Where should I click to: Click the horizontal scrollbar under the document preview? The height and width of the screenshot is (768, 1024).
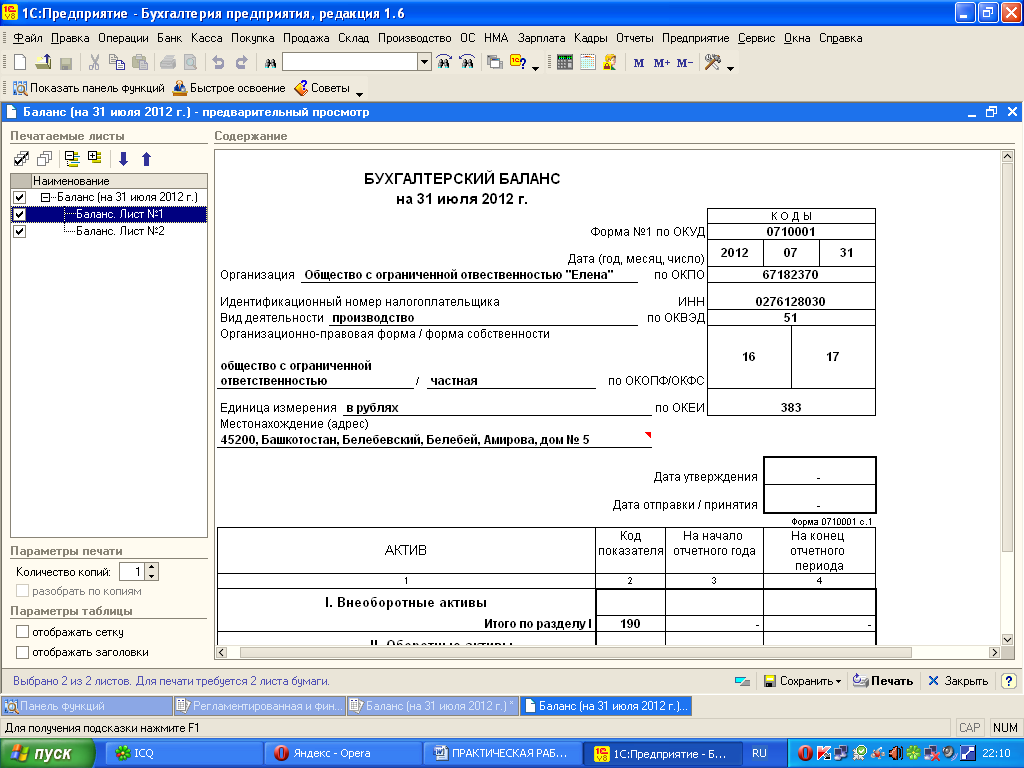(575, 652)
